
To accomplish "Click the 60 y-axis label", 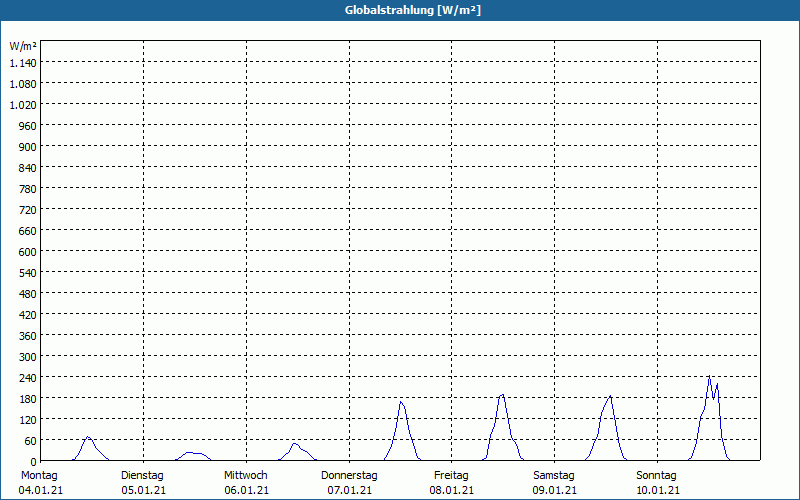I will (31, 441).
